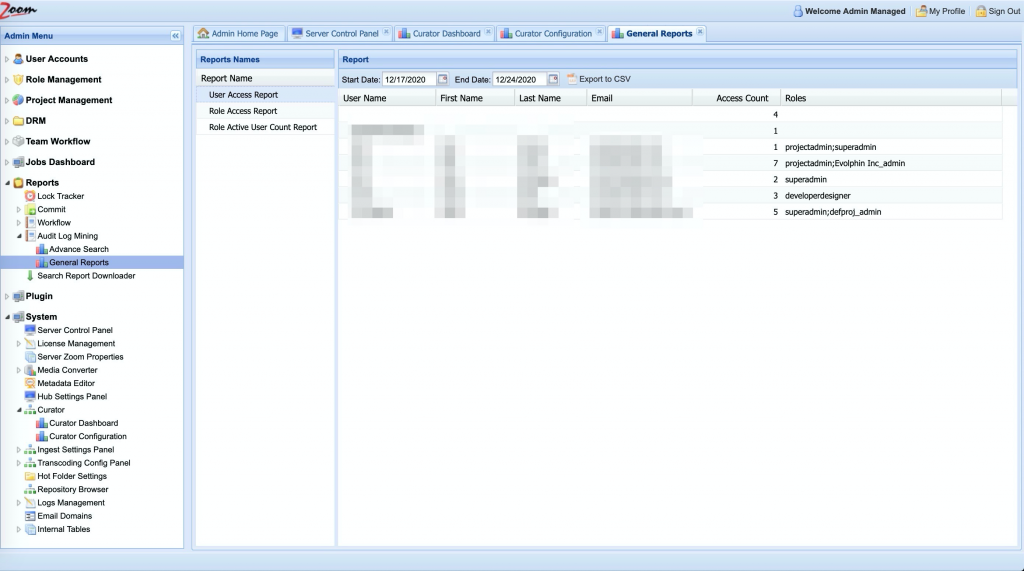Click the End Date input field
The height and width of the screenshot is (571, 1024).
[519, 79]
